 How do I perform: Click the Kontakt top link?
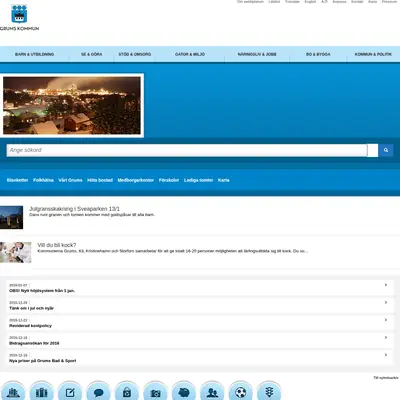(x=357, y=2)
